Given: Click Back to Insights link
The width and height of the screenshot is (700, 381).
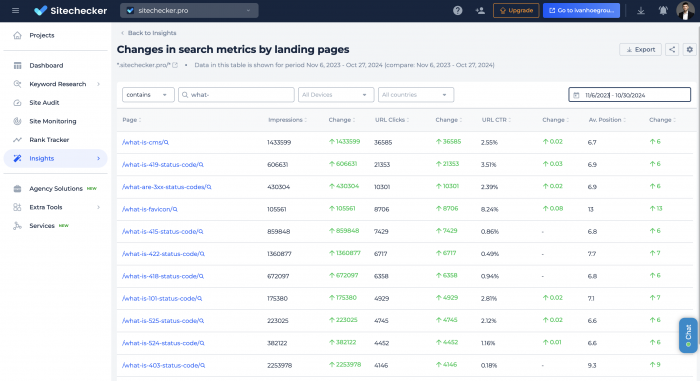Looking at the screenshot, I should click(x=149, y=33).
